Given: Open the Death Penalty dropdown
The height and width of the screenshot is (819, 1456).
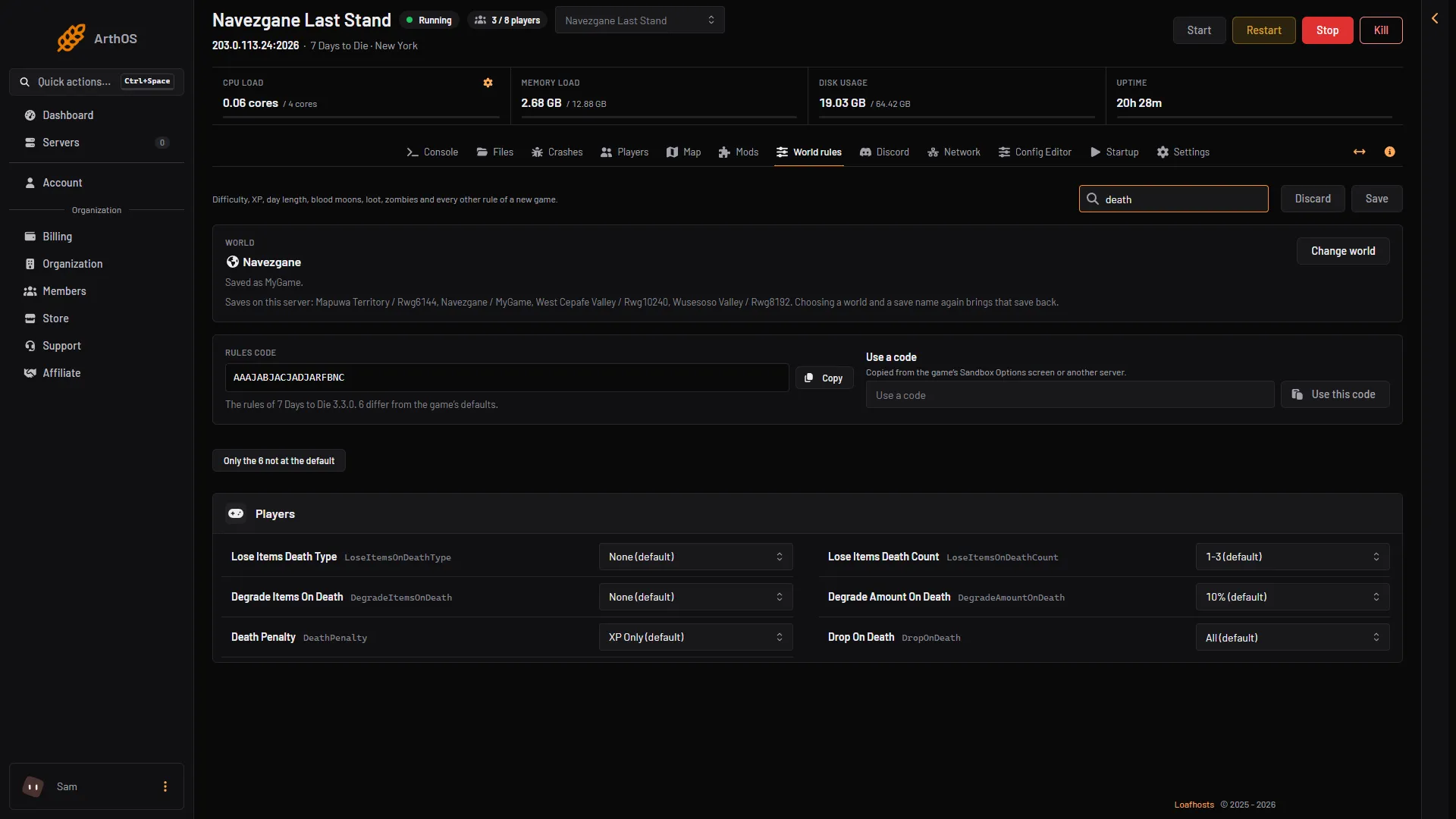Looking at the screenshot, I should [x=695, y=637].
